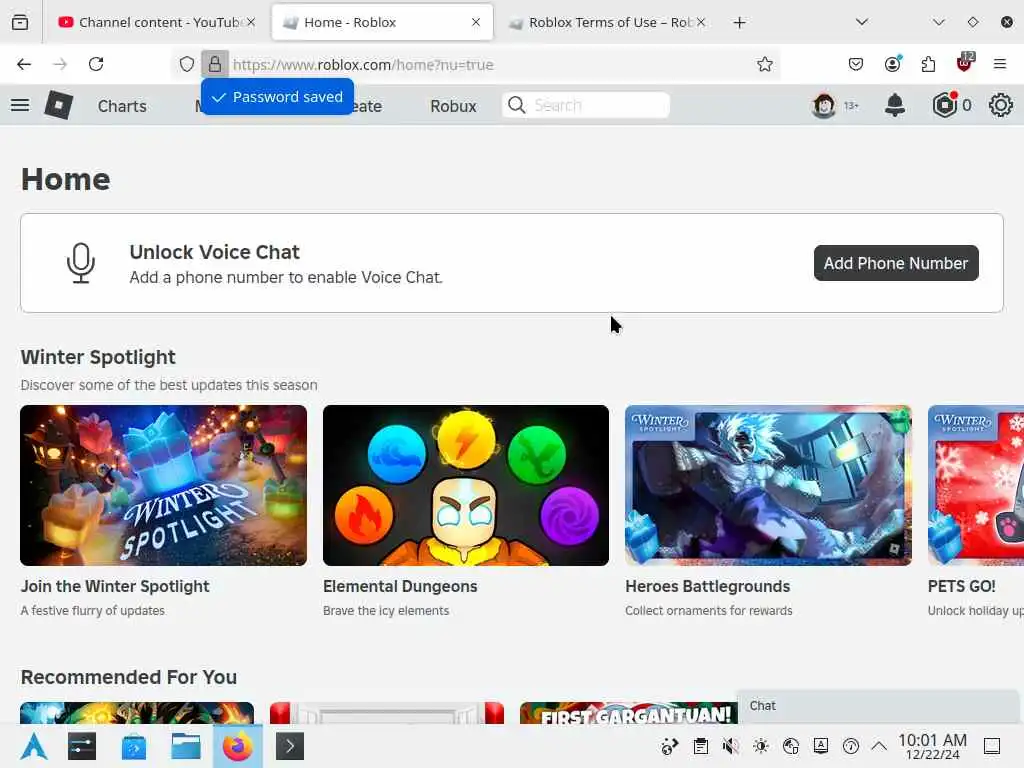Open the uBlock extension icon with badge

[x=965, y=63]
